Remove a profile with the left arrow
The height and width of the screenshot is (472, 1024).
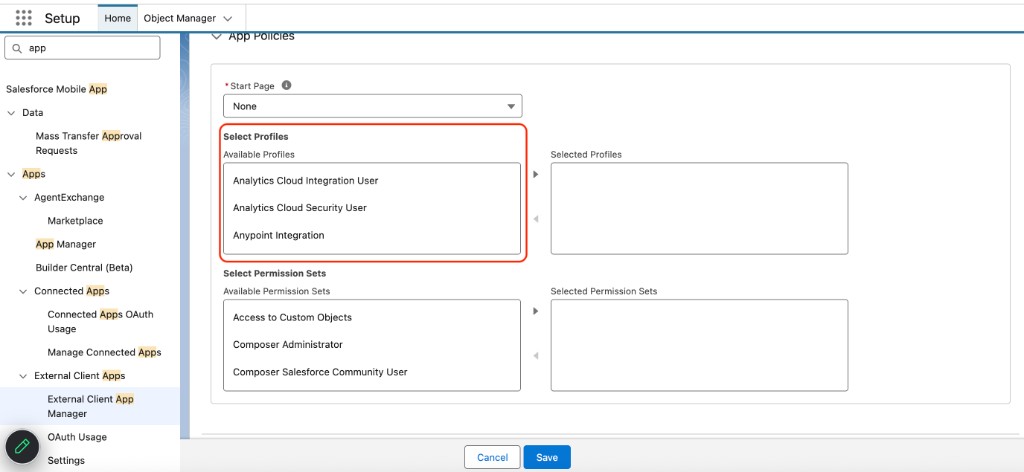click(x=536, y=219)
